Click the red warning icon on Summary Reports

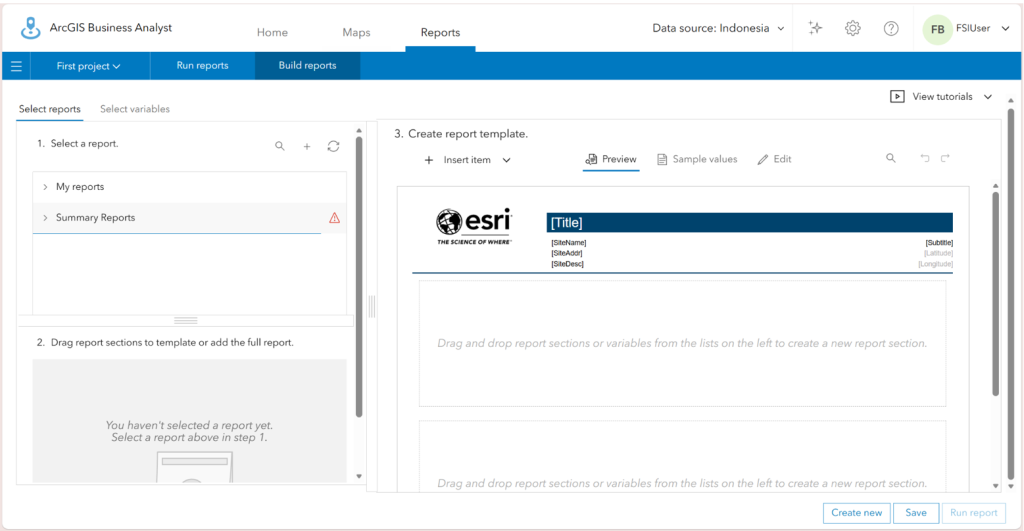pyautogui.click(x=334, y=217)
